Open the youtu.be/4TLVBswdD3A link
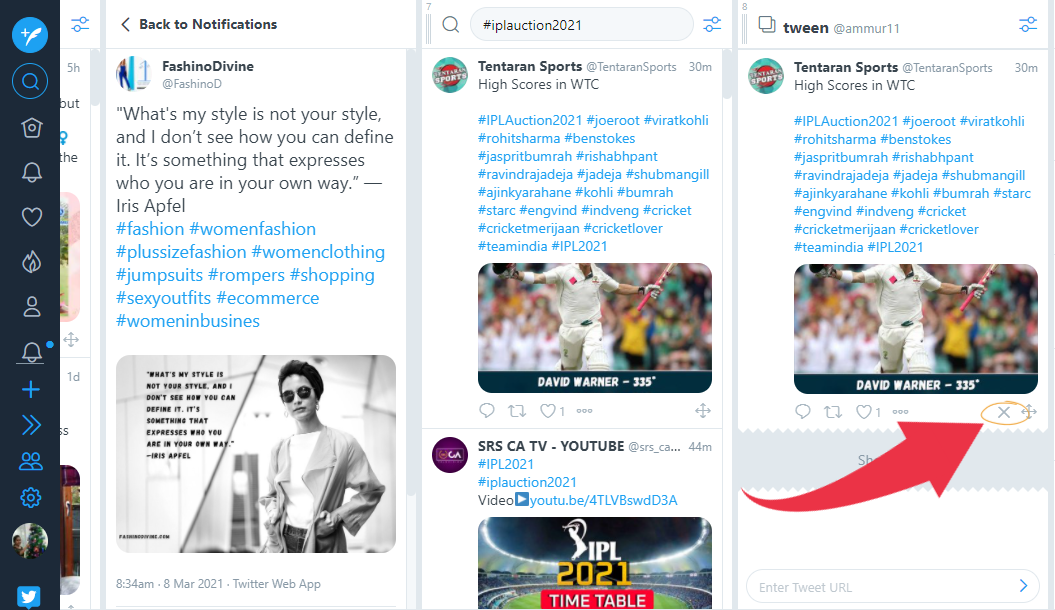The image size is (1055, 610). click(604, 500)
